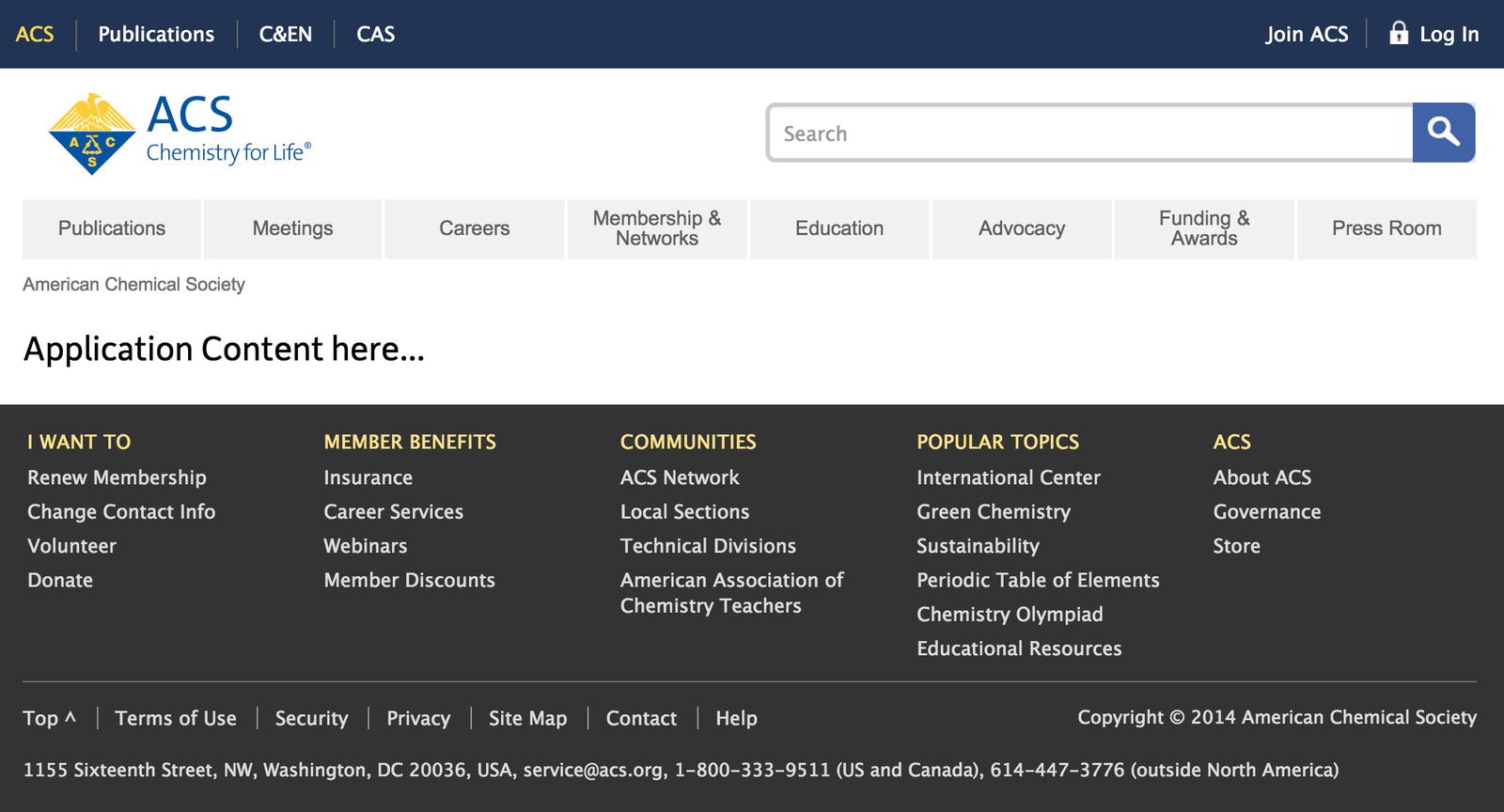Click Log In with lock icon
Screen dimensions: 1504x812
1434,34
